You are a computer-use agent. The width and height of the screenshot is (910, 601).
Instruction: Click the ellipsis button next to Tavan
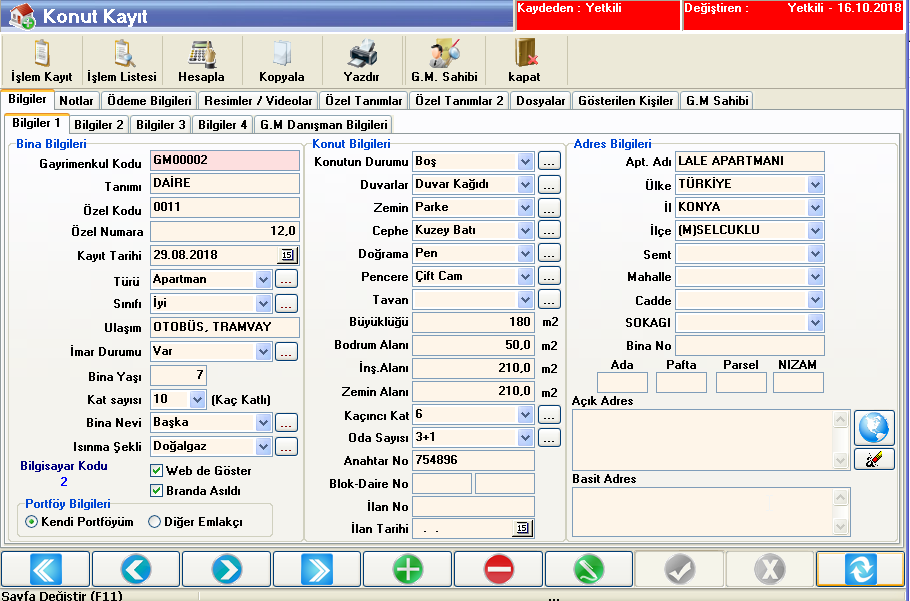point(549,299)
